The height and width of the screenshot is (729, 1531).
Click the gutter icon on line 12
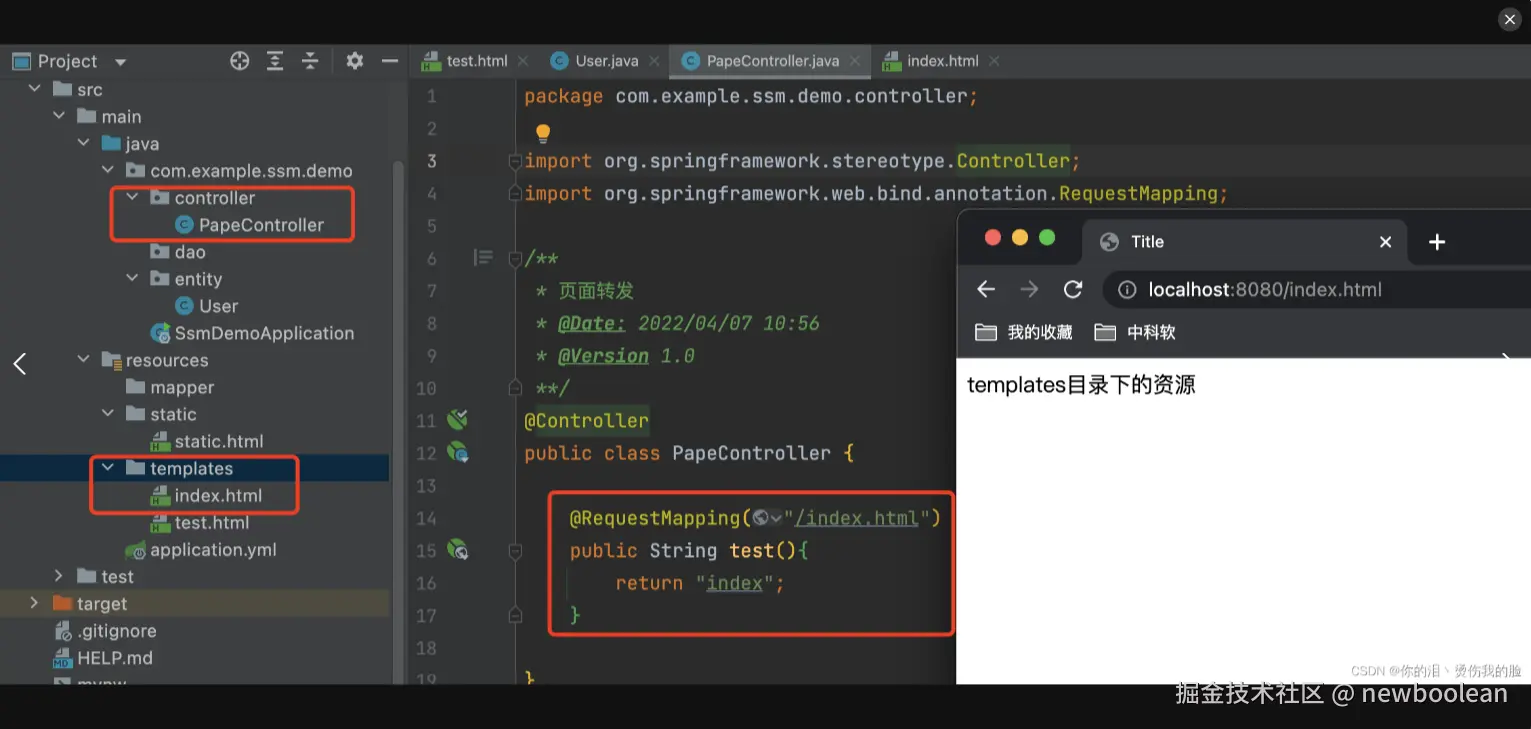[458, 452]
